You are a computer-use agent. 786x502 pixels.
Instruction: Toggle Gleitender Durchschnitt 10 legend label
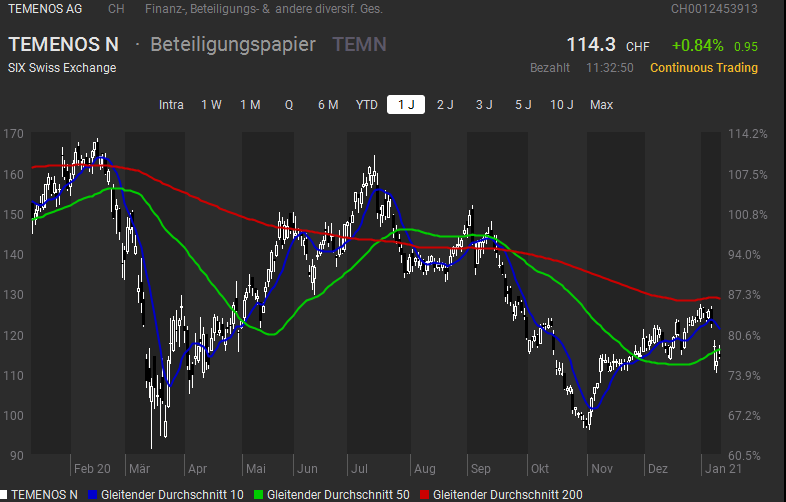[172, 495]
